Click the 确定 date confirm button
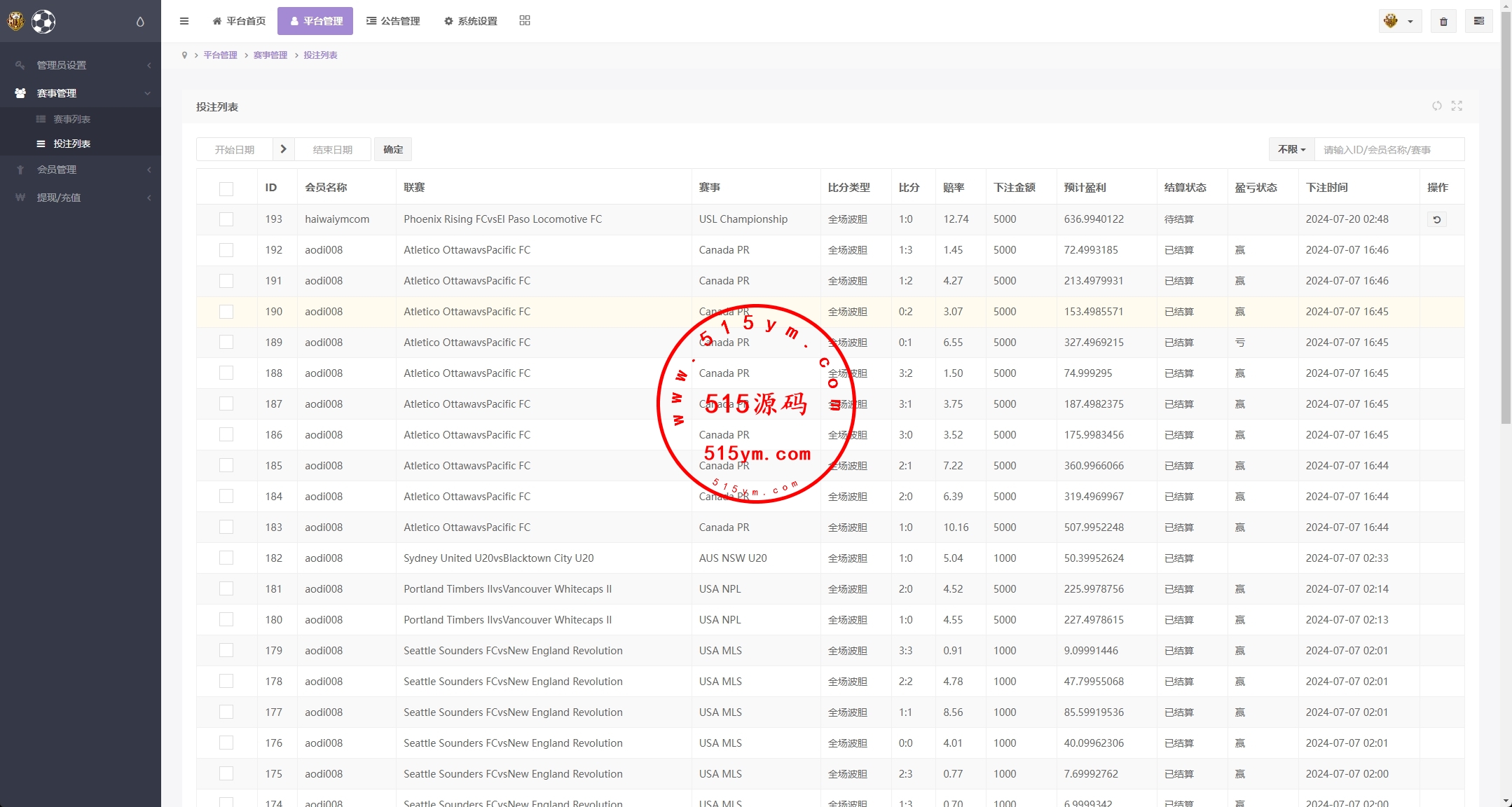This screenshot has height=807, width=1512. click(x=393, y=150)
